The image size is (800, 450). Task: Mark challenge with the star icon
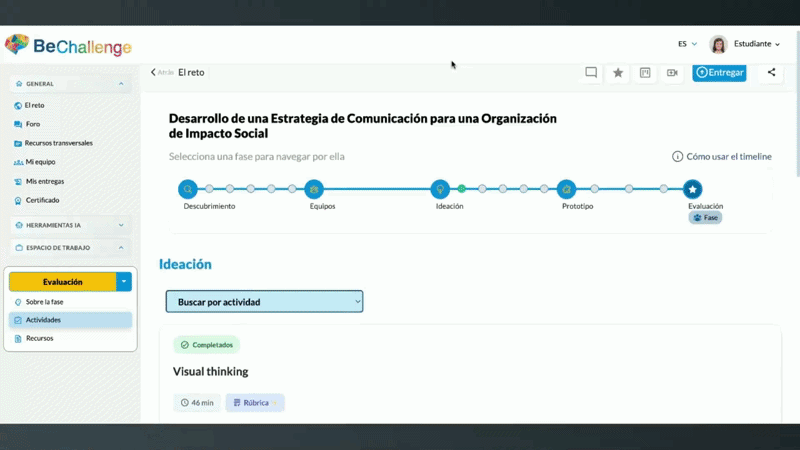click(618, 72)
